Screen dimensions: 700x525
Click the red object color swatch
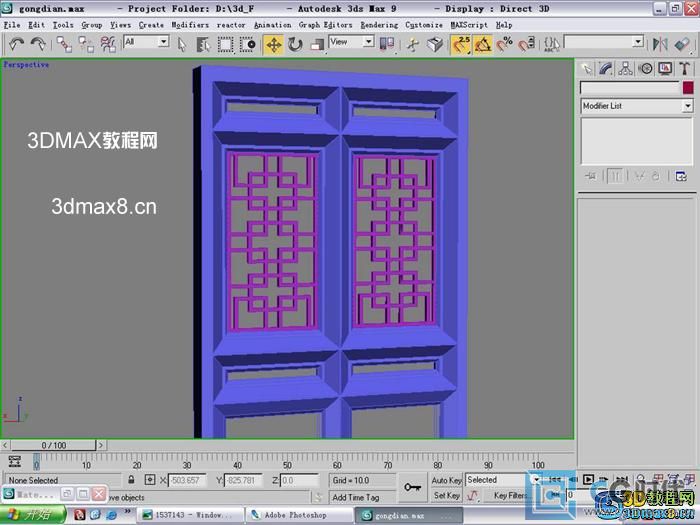pyautogui.click(x=688, y=88)
